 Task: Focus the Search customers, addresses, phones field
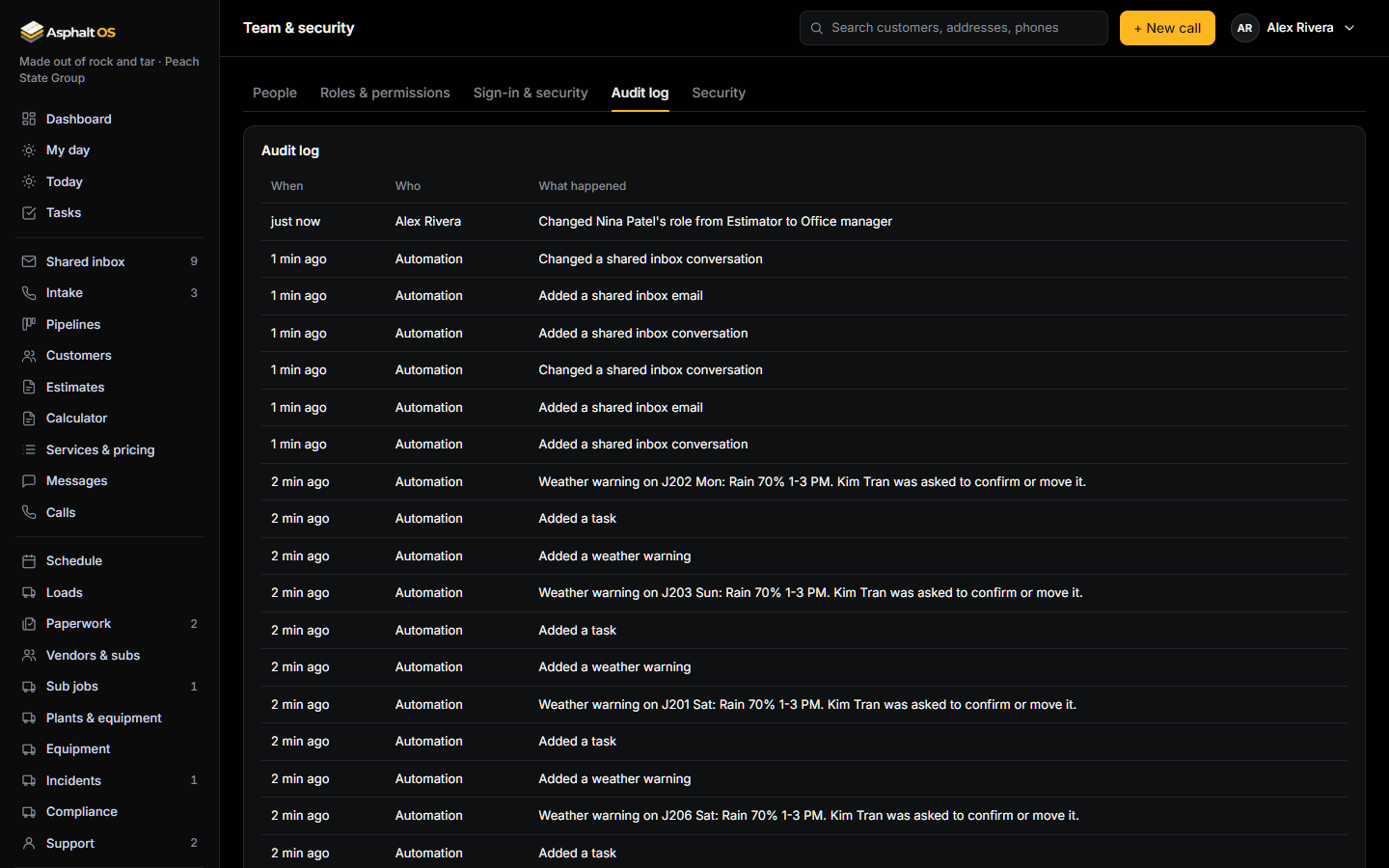pyautogui.click(x=953, y=28)
